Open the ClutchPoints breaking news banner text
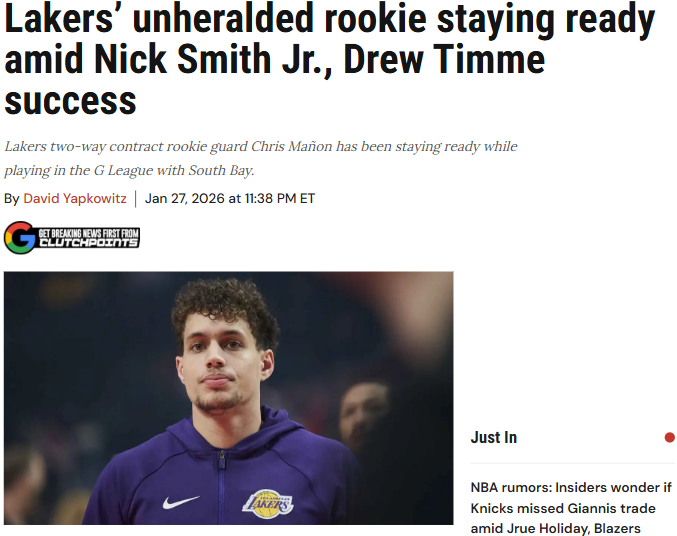This screenshot has width=677, height=536. (89, 238)
